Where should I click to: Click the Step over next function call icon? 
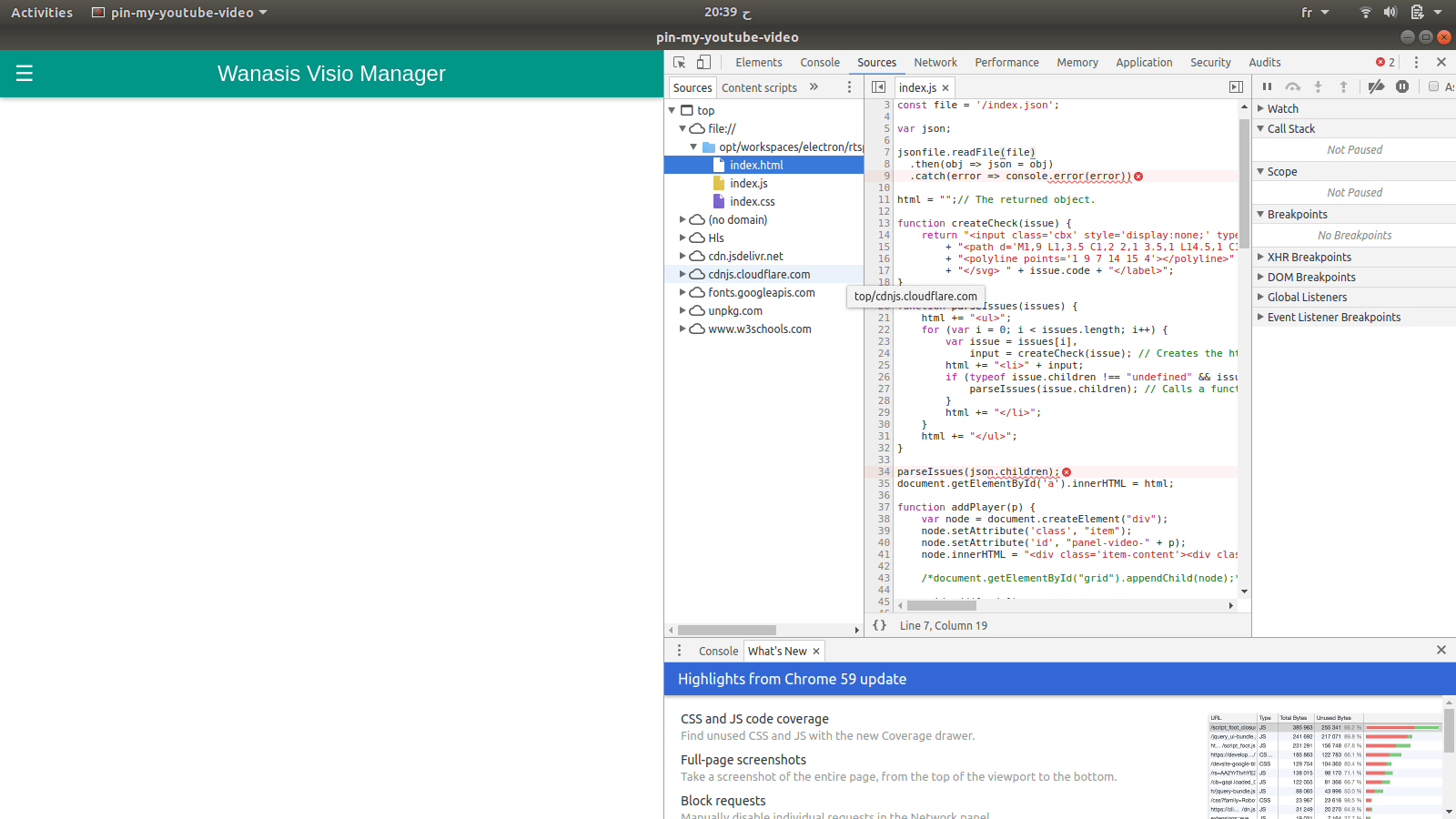pyautogui.click(x=1293, y=86)
